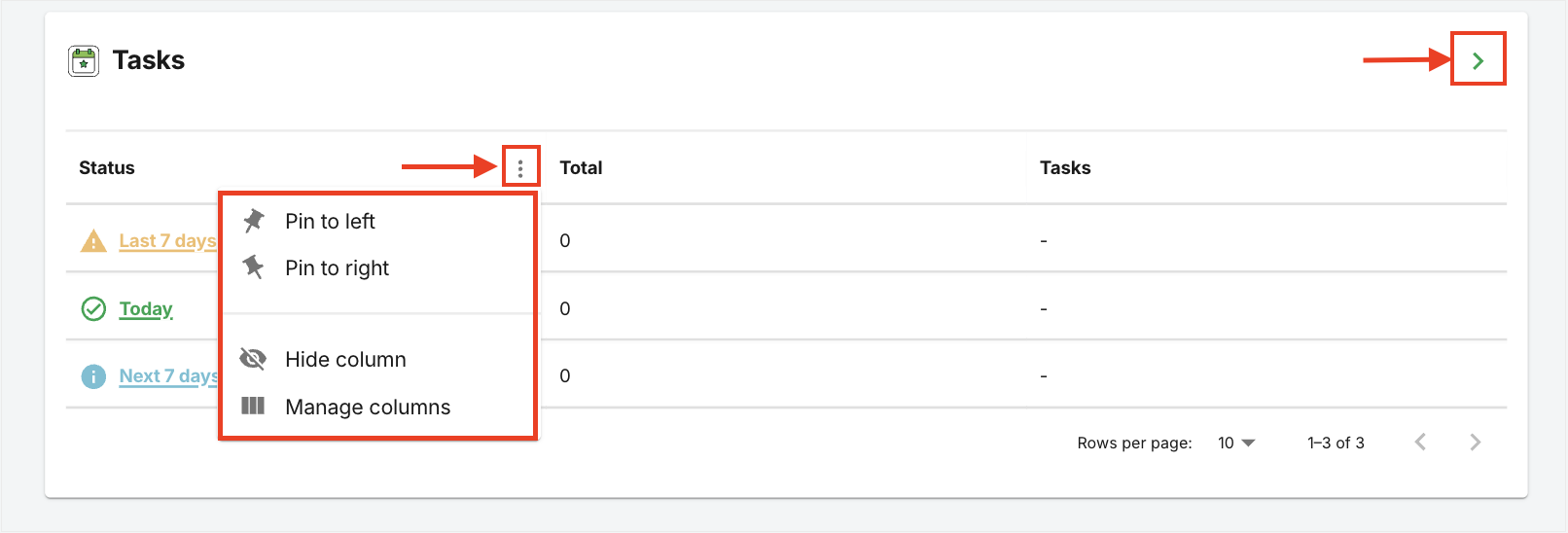Click the Total column header

pyautogui.click(x=581, y=168)
